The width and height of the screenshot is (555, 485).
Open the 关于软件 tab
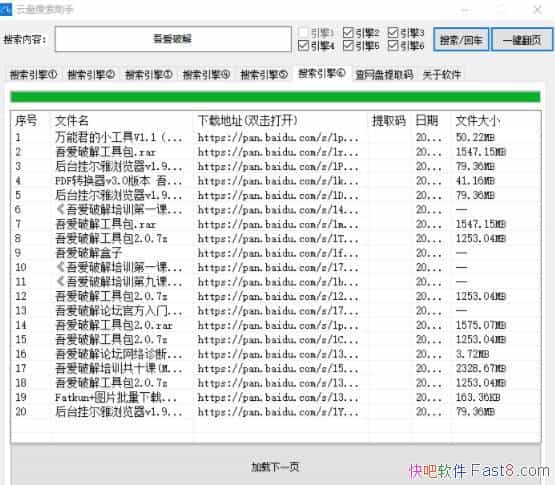(x=442, y=74)
